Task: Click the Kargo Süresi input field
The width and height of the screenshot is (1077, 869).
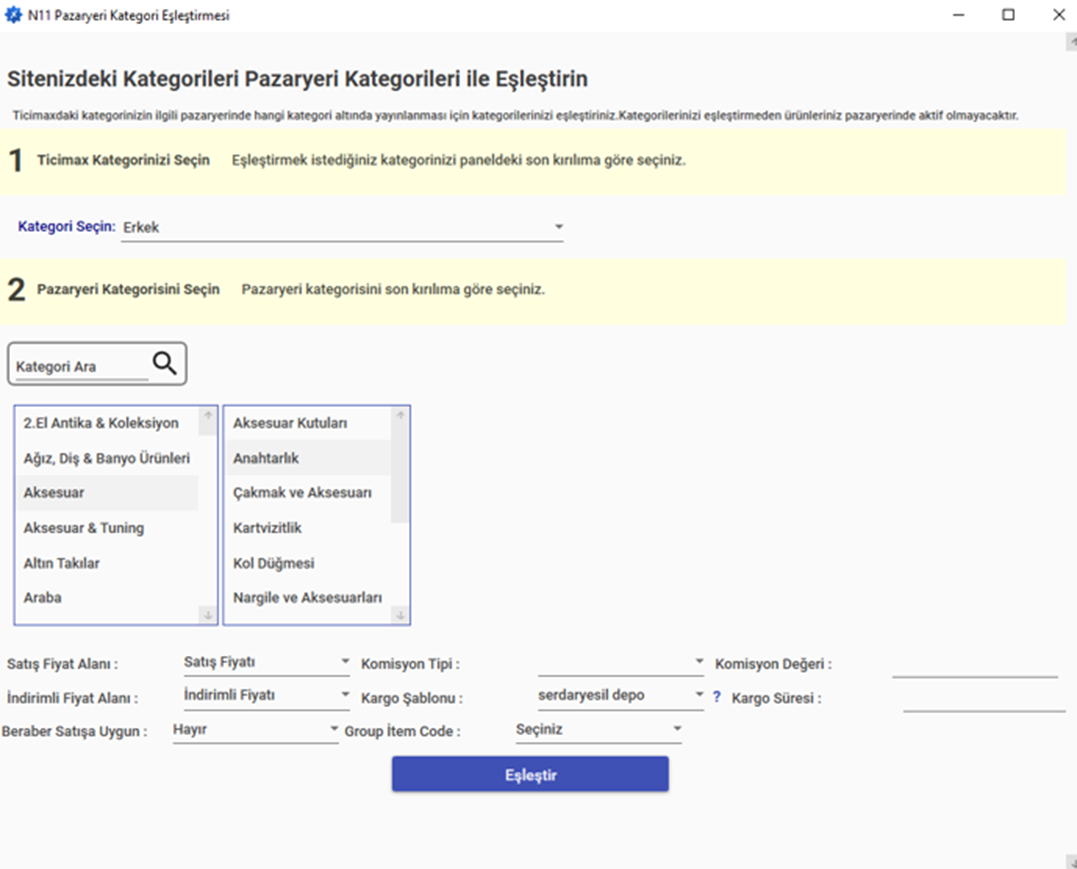Action: pyautogui.click(x=984, y=697)
